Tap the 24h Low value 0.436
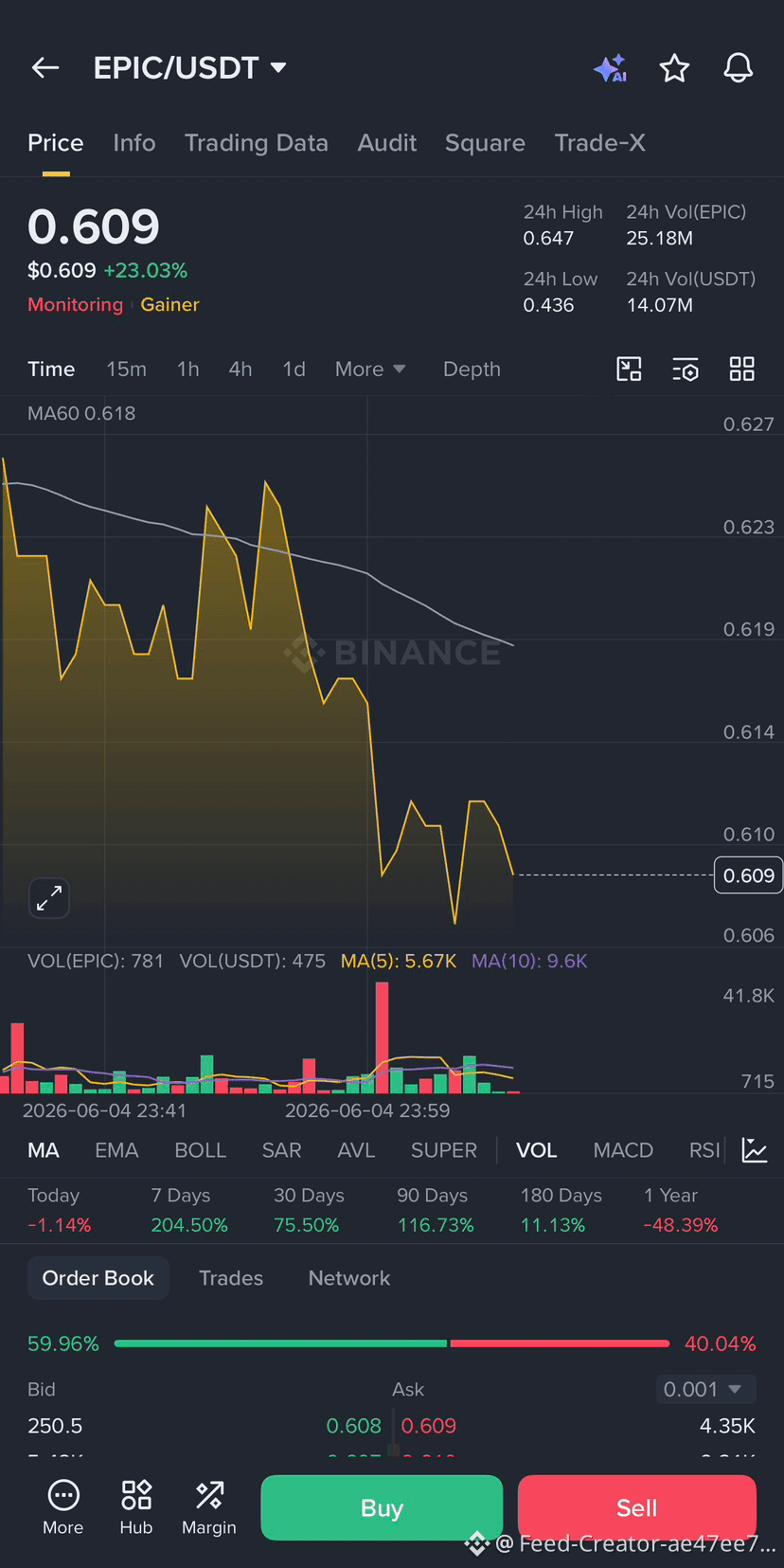 coord(549,305)
